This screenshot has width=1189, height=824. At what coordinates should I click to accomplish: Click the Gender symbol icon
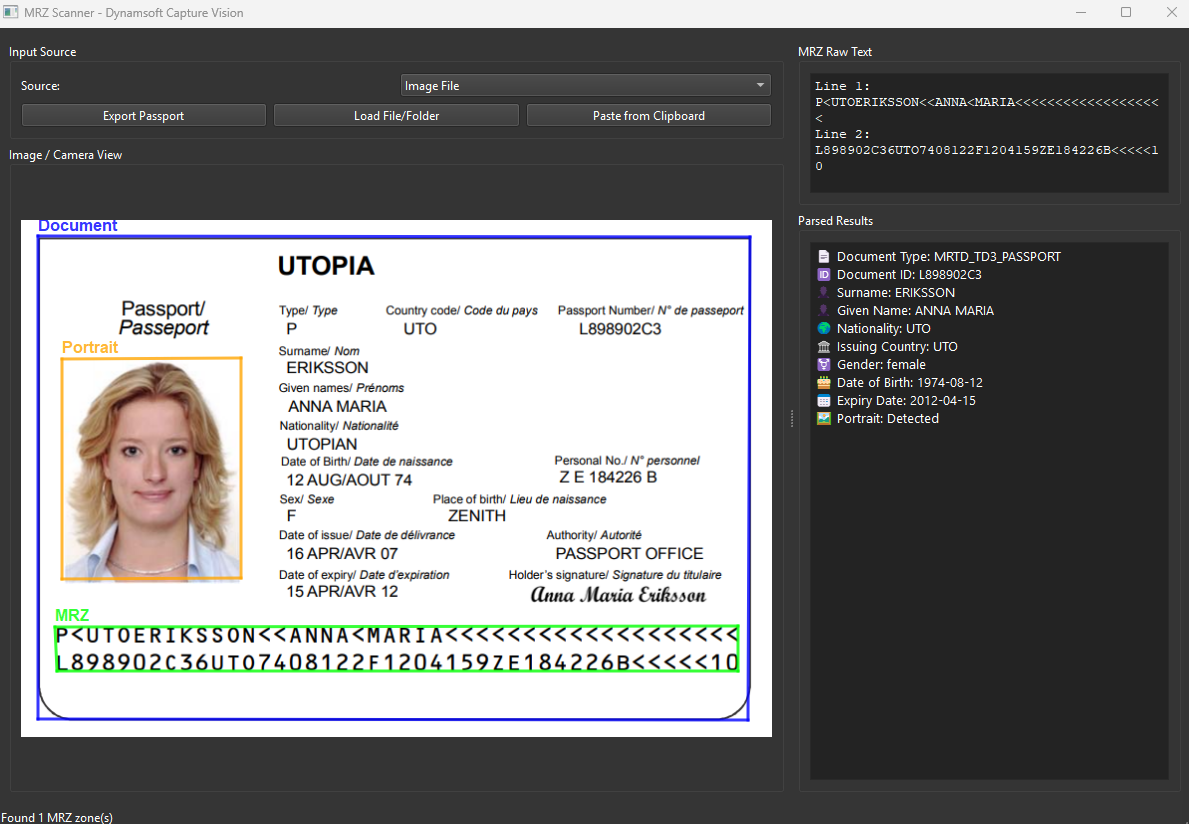coord(822,364)
